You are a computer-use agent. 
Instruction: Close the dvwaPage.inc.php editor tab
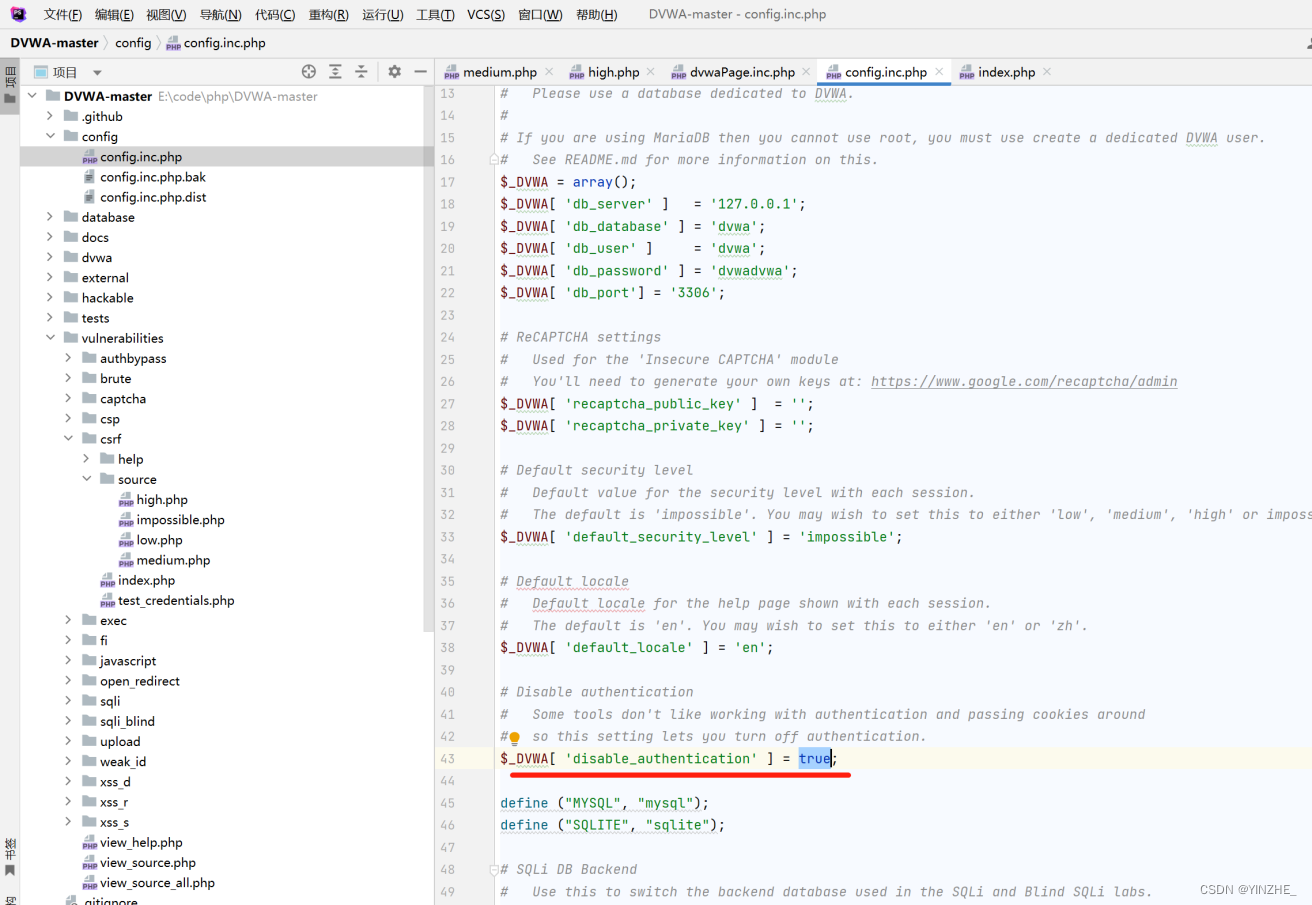pos(806,72)
